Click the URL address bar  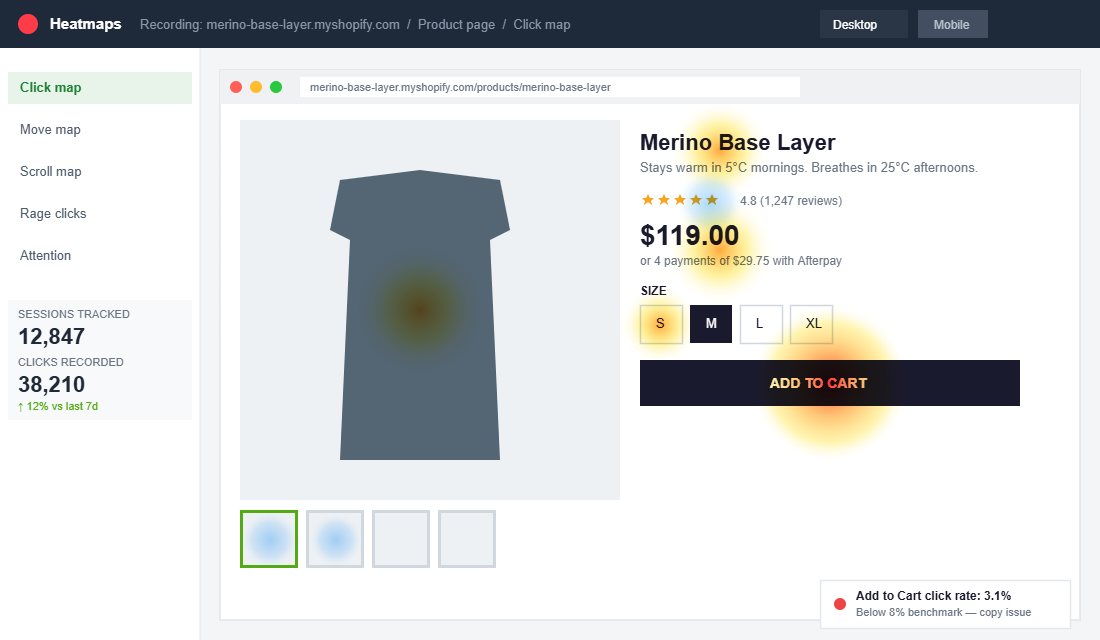coord(550,86)
